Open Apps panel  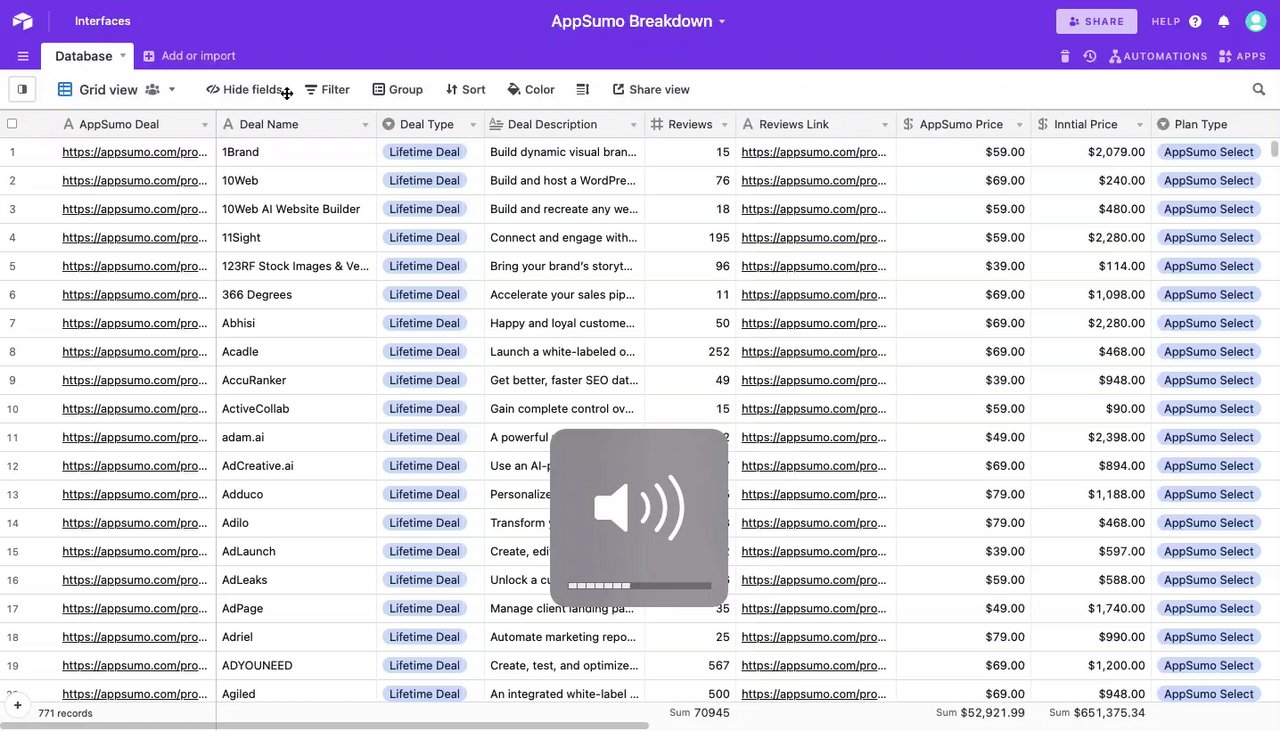point(1242,56)
